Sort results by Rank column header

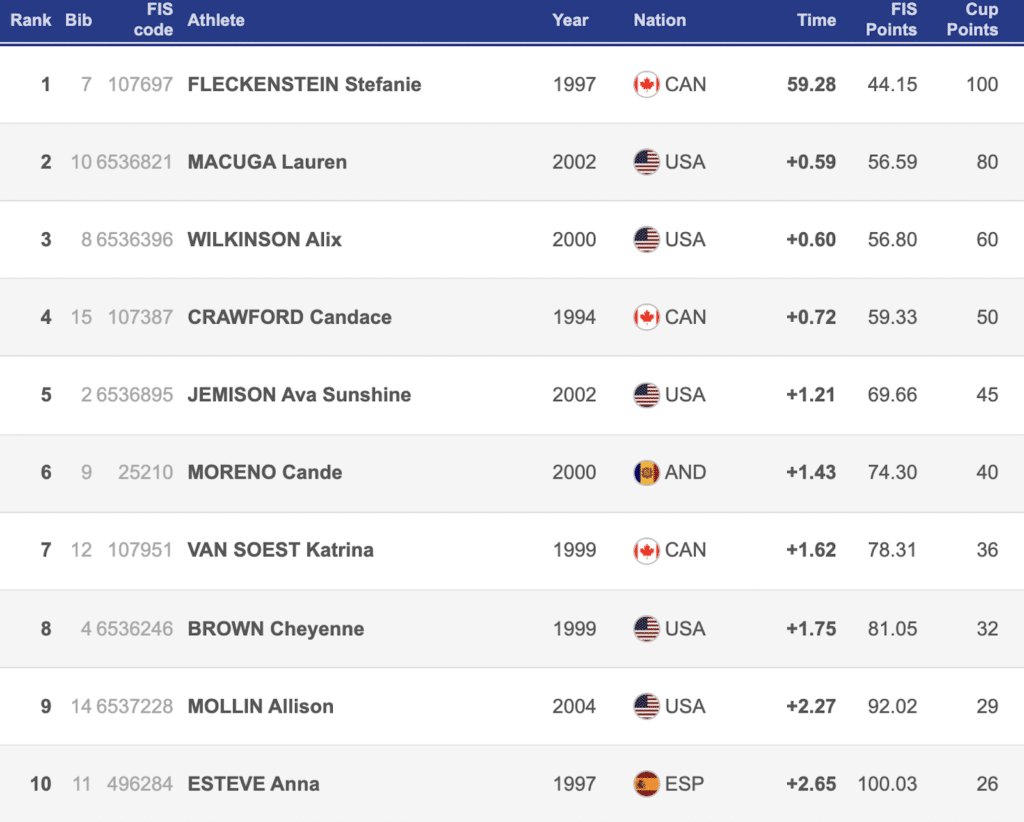tap(31, 20)
